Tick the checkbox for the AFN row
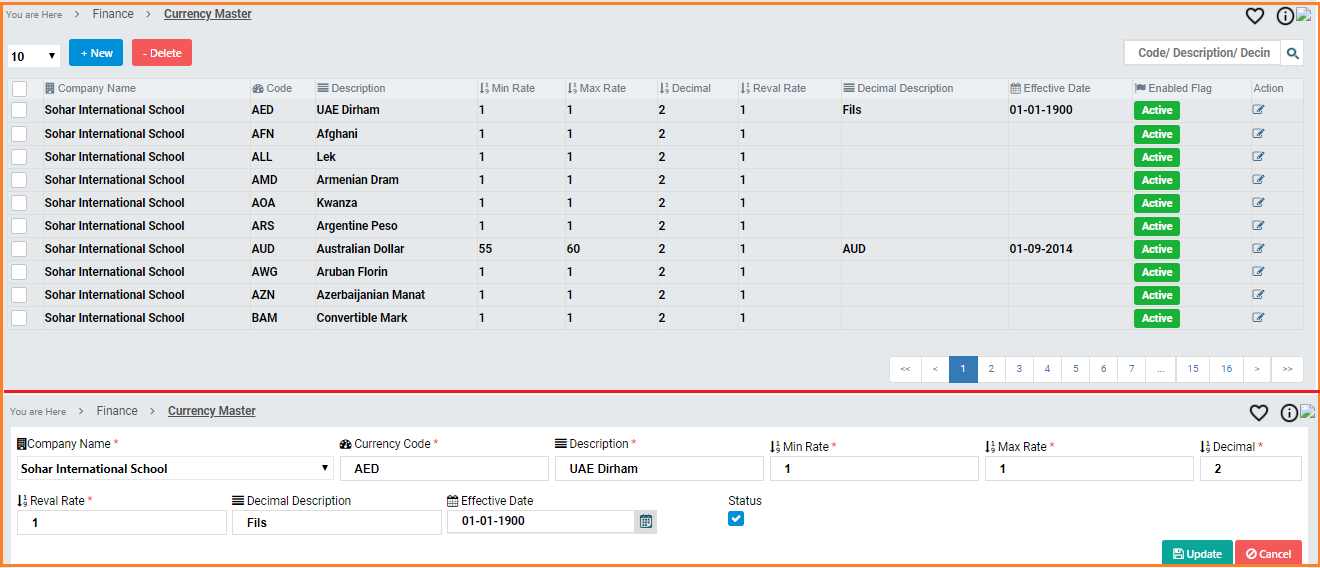This screenshot has height=568, width=1320. [x=19, y=134]
